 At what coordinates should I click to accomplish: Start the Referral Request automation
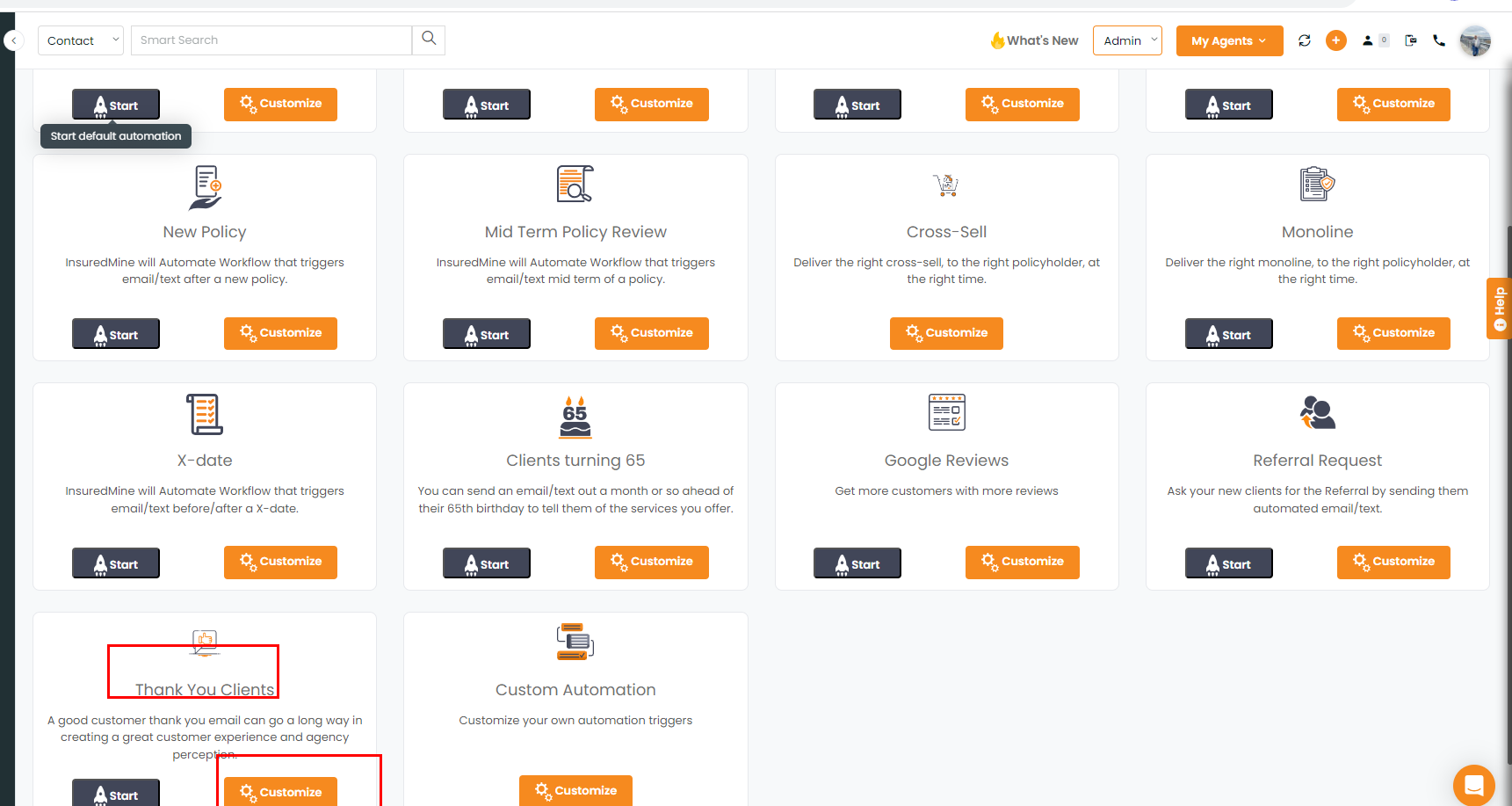pyautogui.click(x=1228, y=563)
